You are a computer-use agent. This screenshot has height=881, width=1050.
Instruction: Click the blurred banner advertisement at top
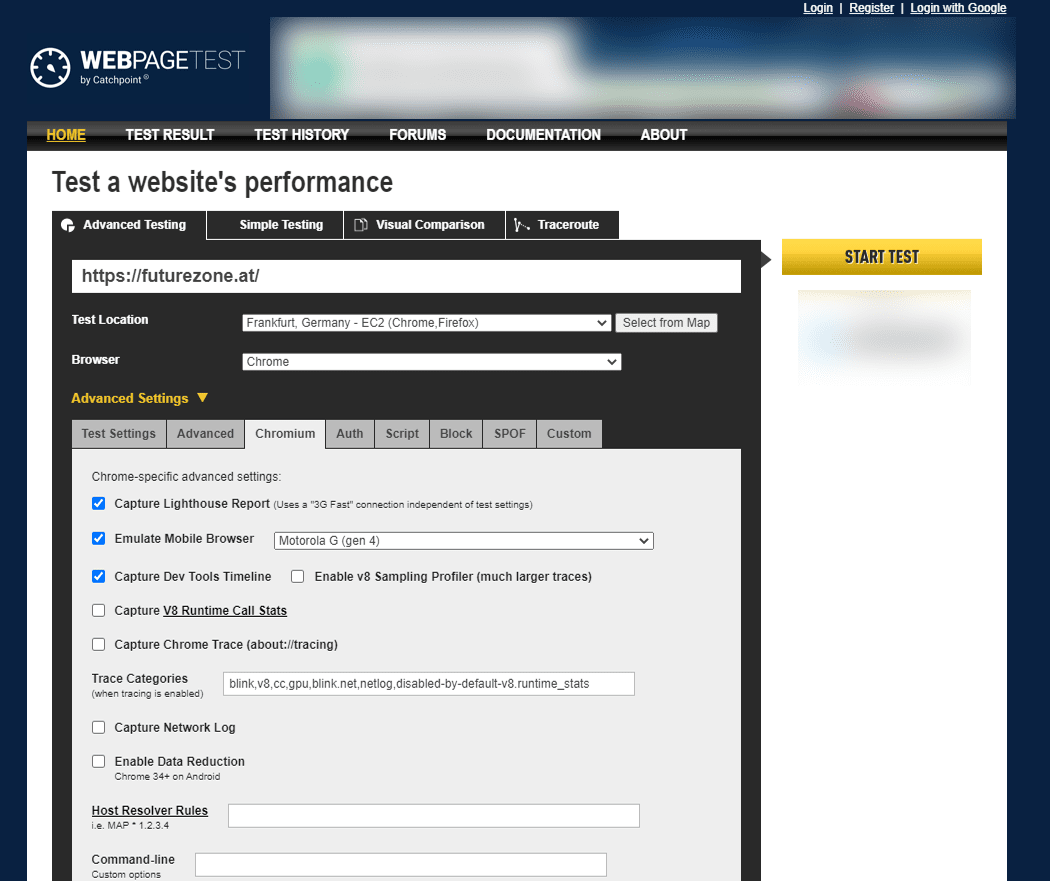pos(643,68)
